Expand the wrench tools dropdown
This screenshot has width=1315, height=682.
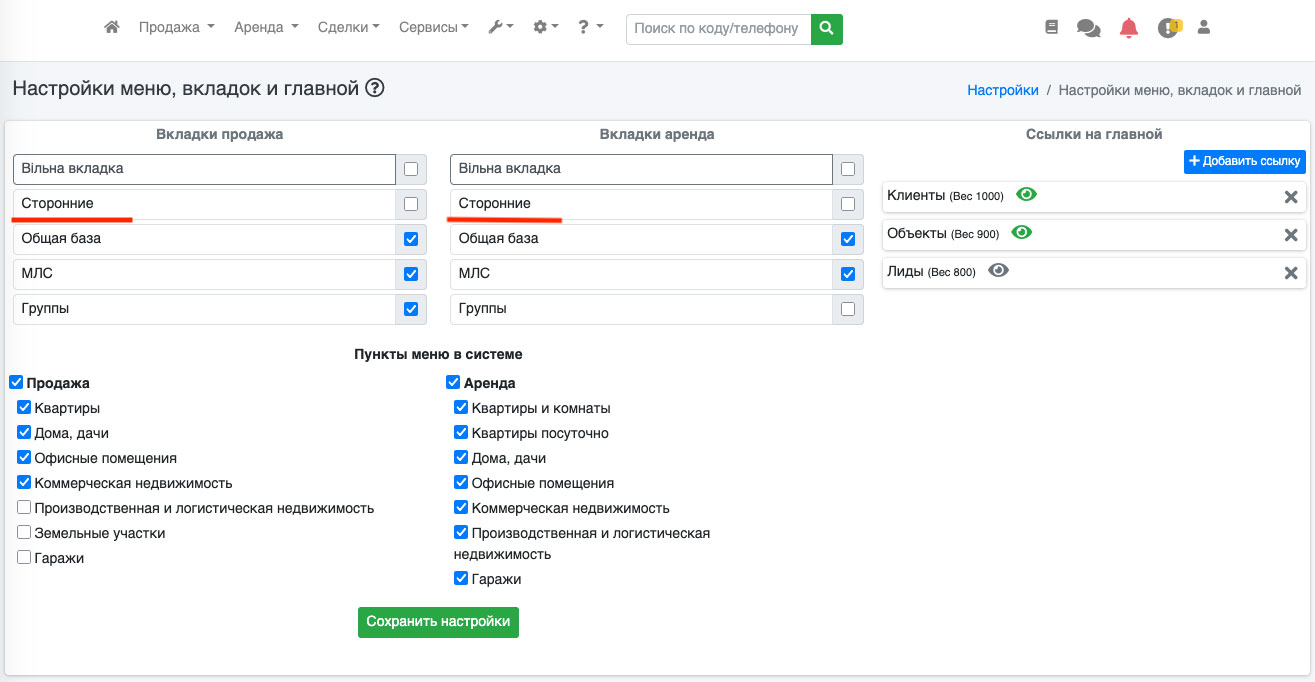[500, 28]
